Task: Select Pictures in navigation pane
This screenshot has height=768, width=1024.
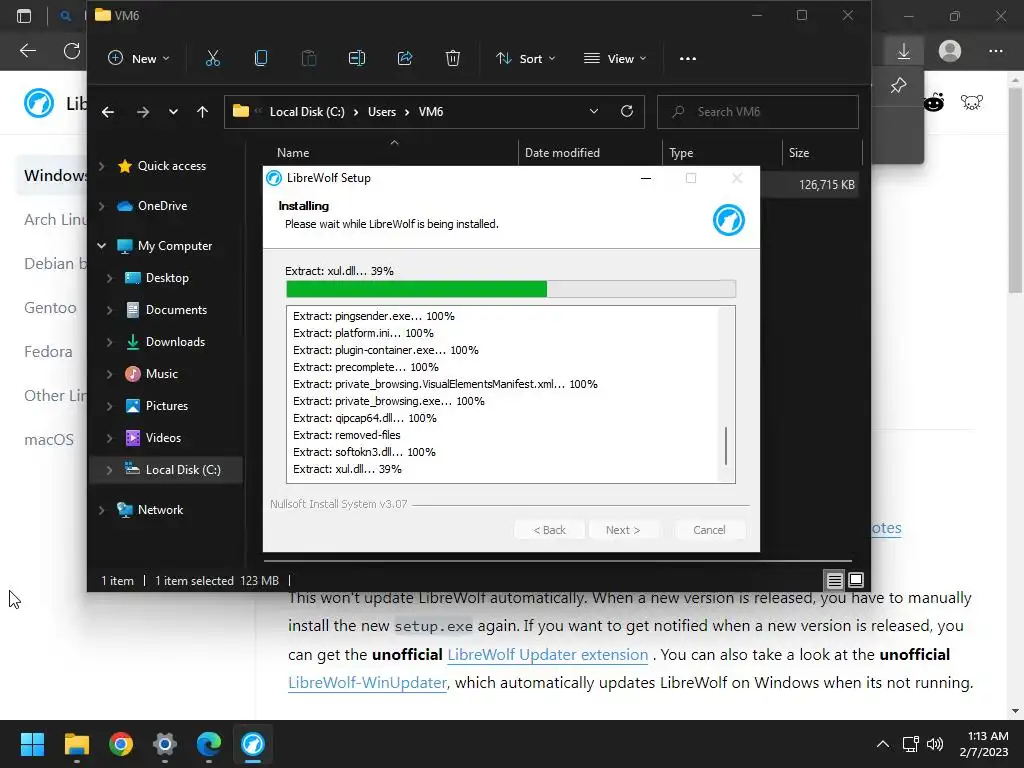Action: click(x=167, y=406)
